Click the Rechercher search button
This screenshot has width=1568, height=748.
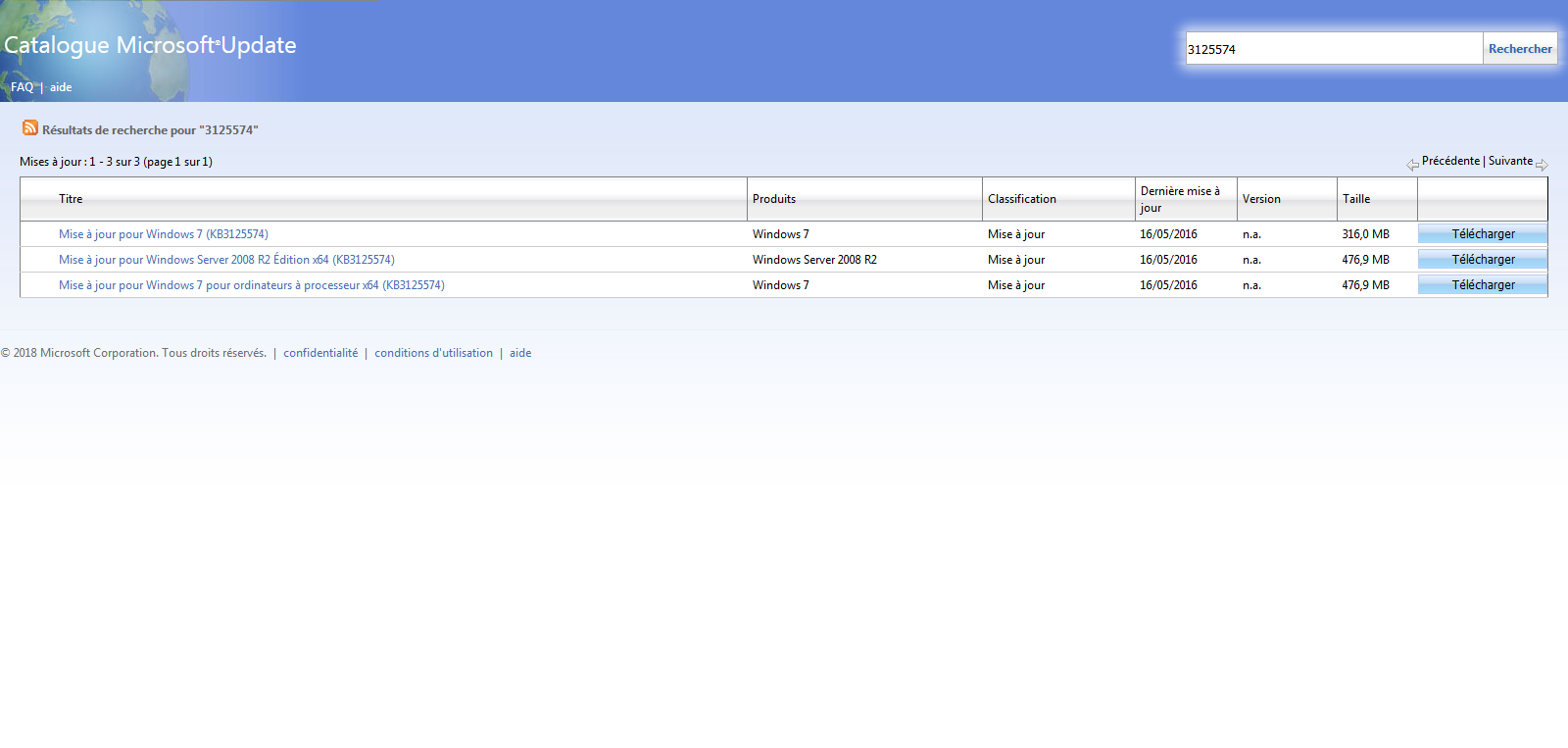tap(1520, 49)
